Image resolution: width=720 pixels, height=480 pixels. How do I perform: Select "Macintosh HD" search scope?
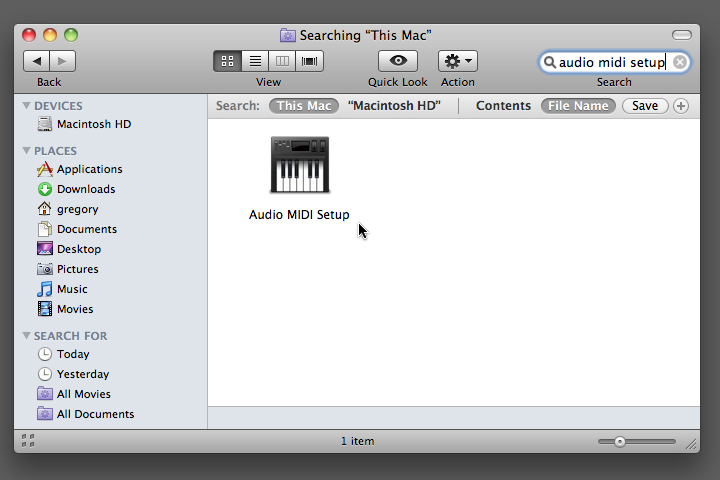(394, 106)
